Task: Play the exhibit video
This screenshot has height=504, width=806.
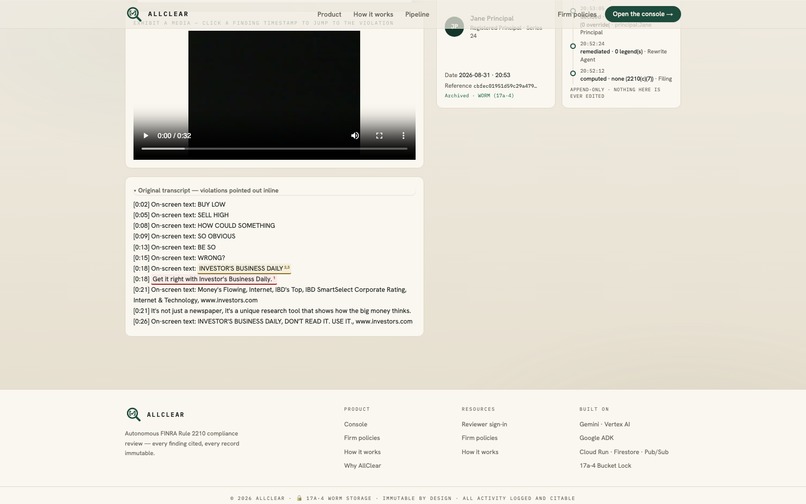Action: click(145, 136)
